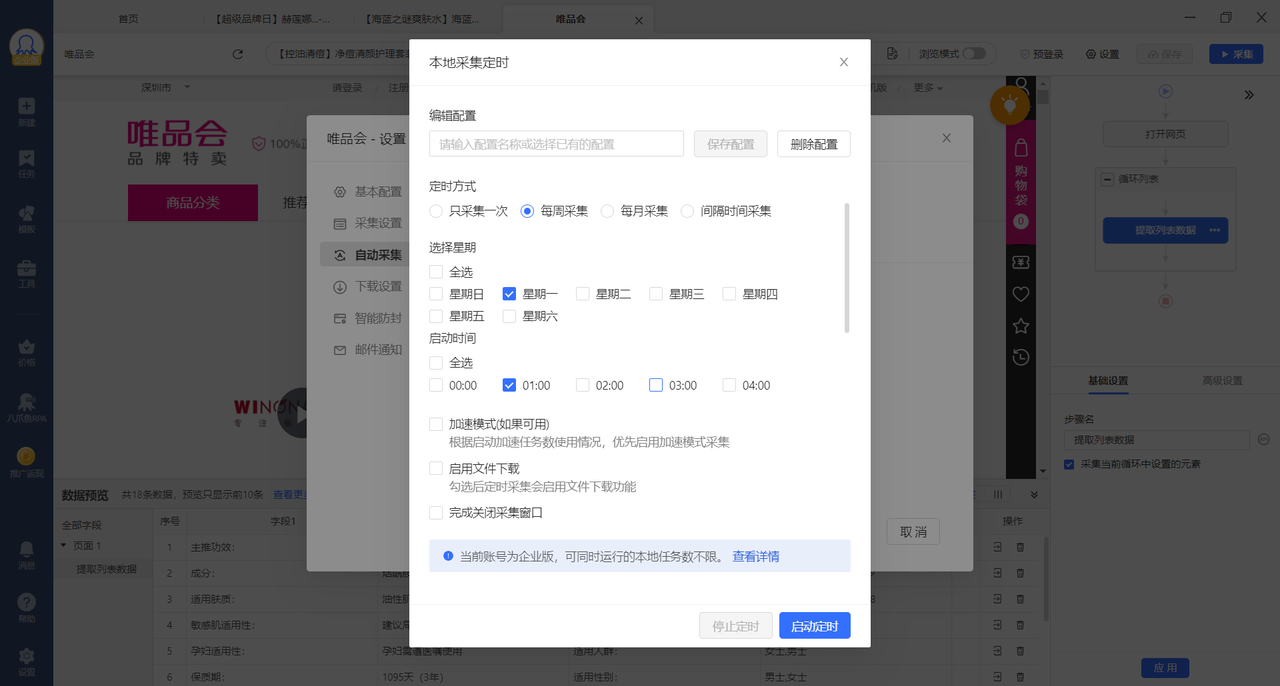The height and width of the screenshot is (686, 1280).
Task: Click the step name options icon beside 提取列表数据 field
Action: point(1263,440)
